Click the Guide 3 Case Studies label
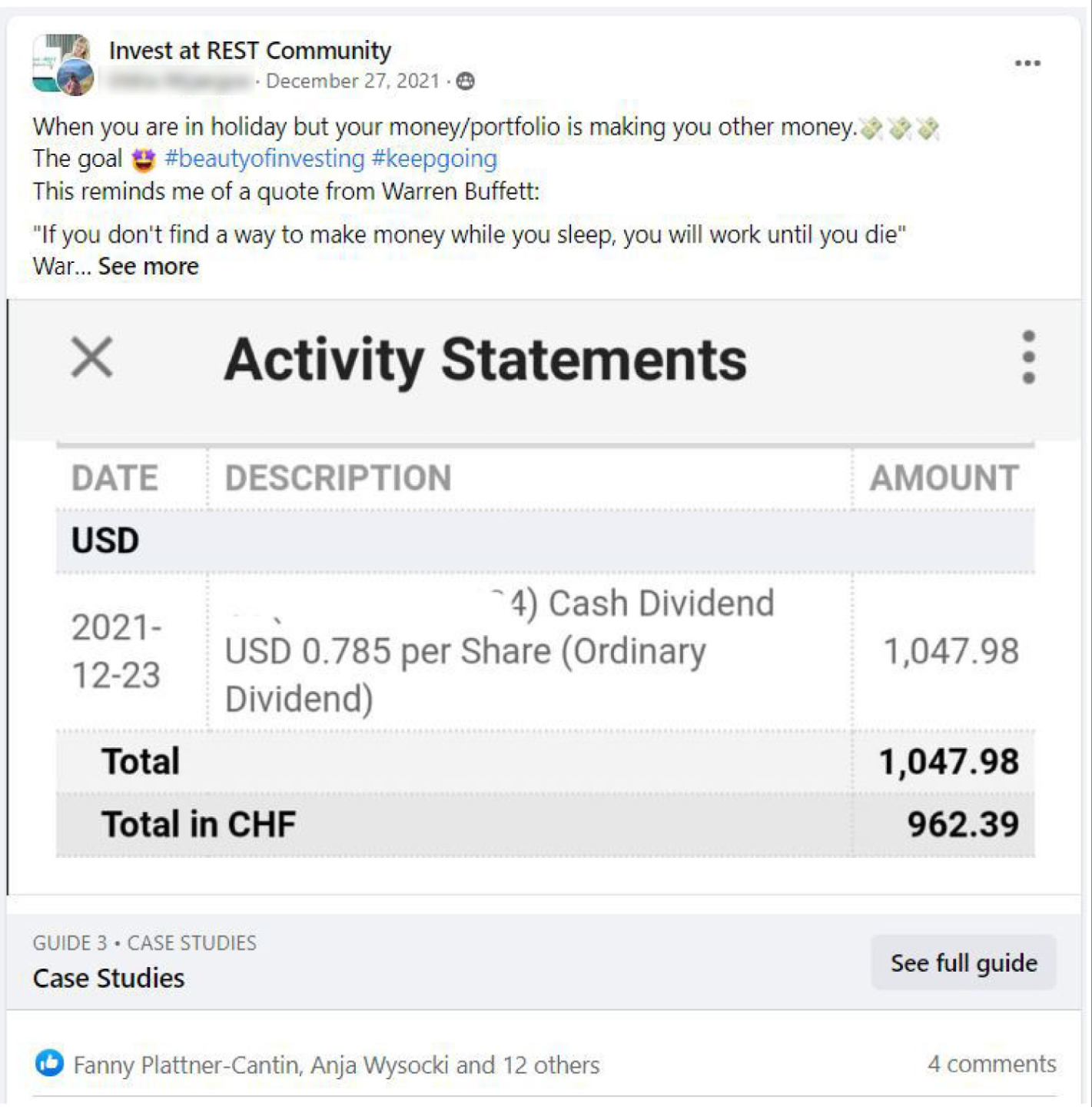 tap(144, 942)
